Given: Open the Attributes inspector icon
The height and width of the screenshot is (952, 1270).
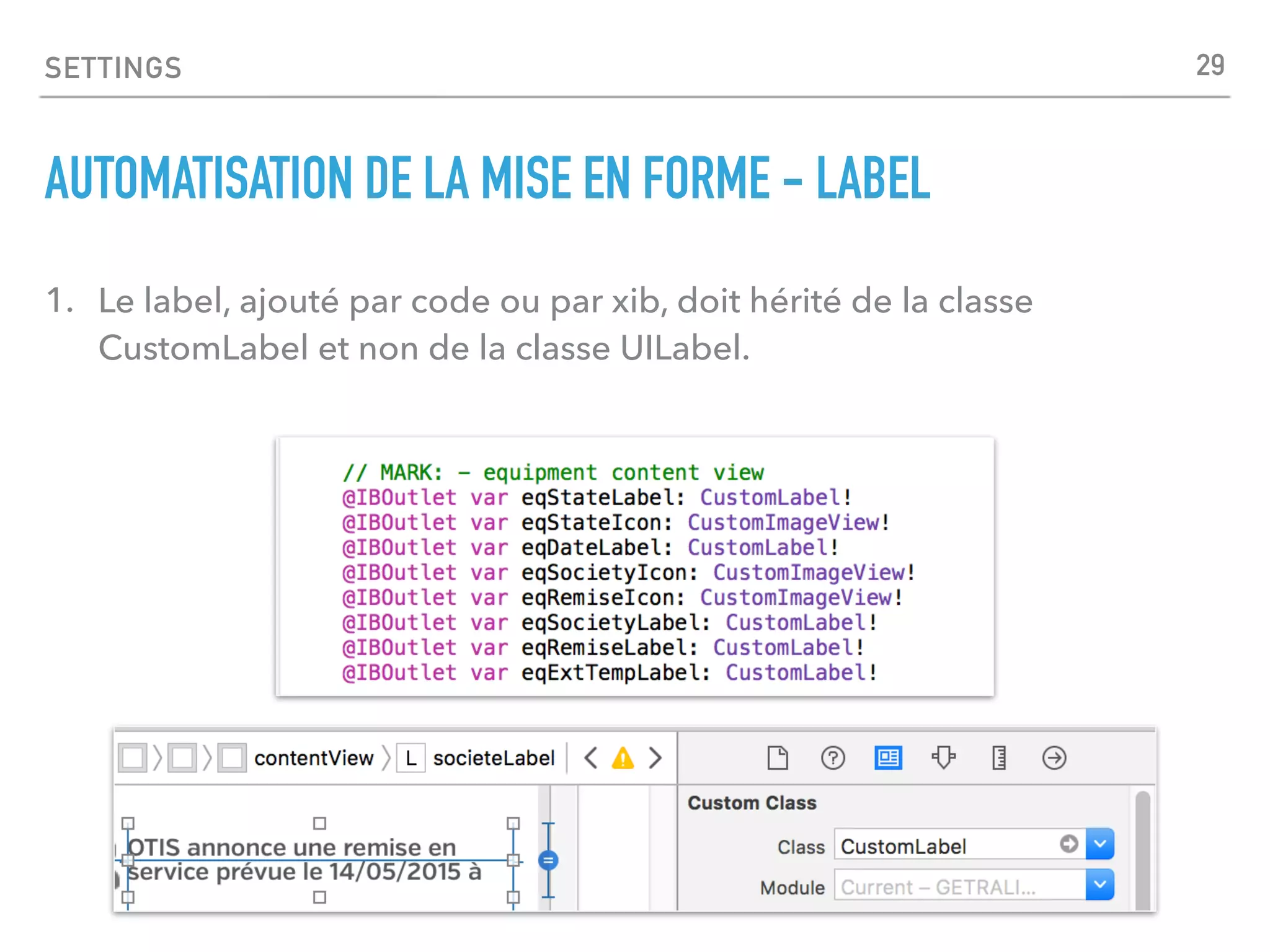Looking at the screenshot, I should 943,757.
